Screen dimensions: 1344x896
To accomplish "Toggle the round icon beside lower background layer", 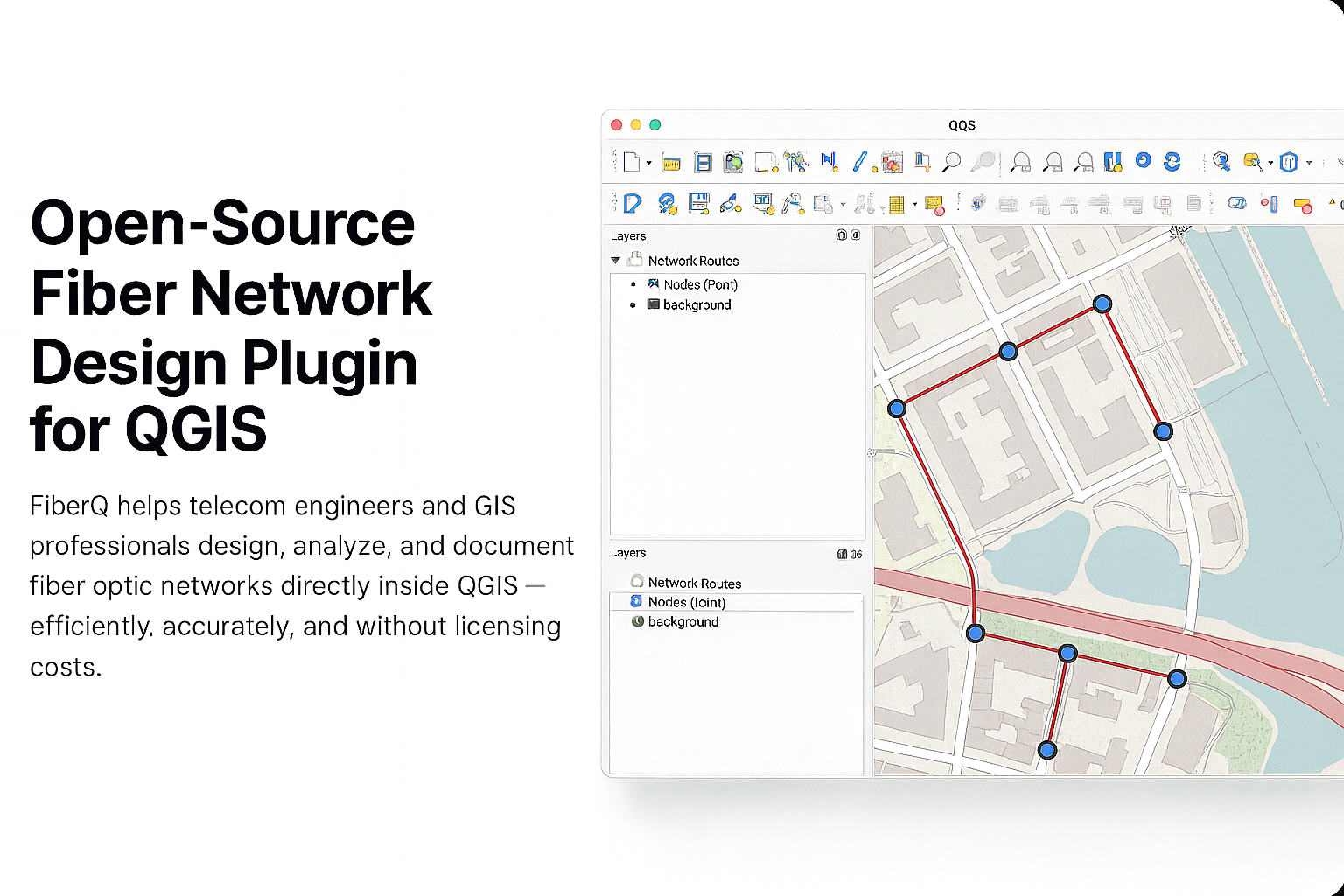I will click(x=638, y=621).
